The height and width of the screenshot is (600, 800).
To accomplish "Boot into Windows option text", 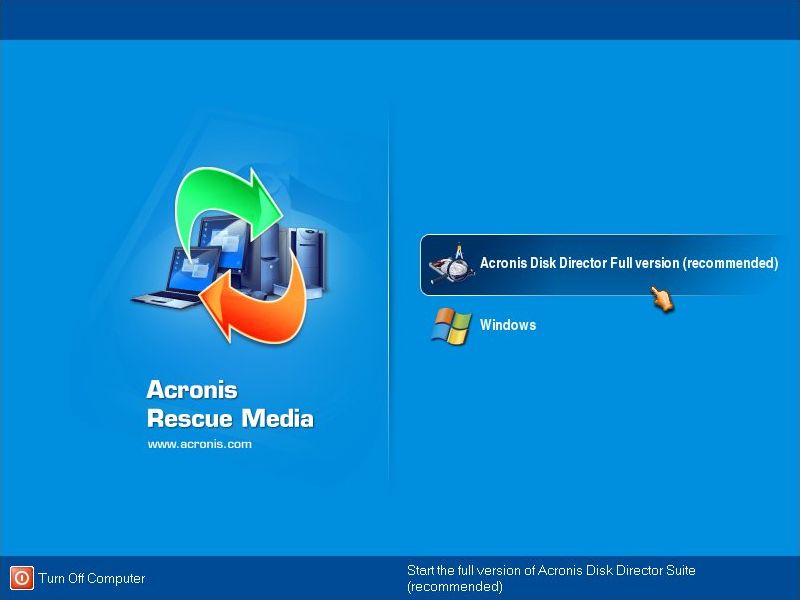I will coord(508,325).
